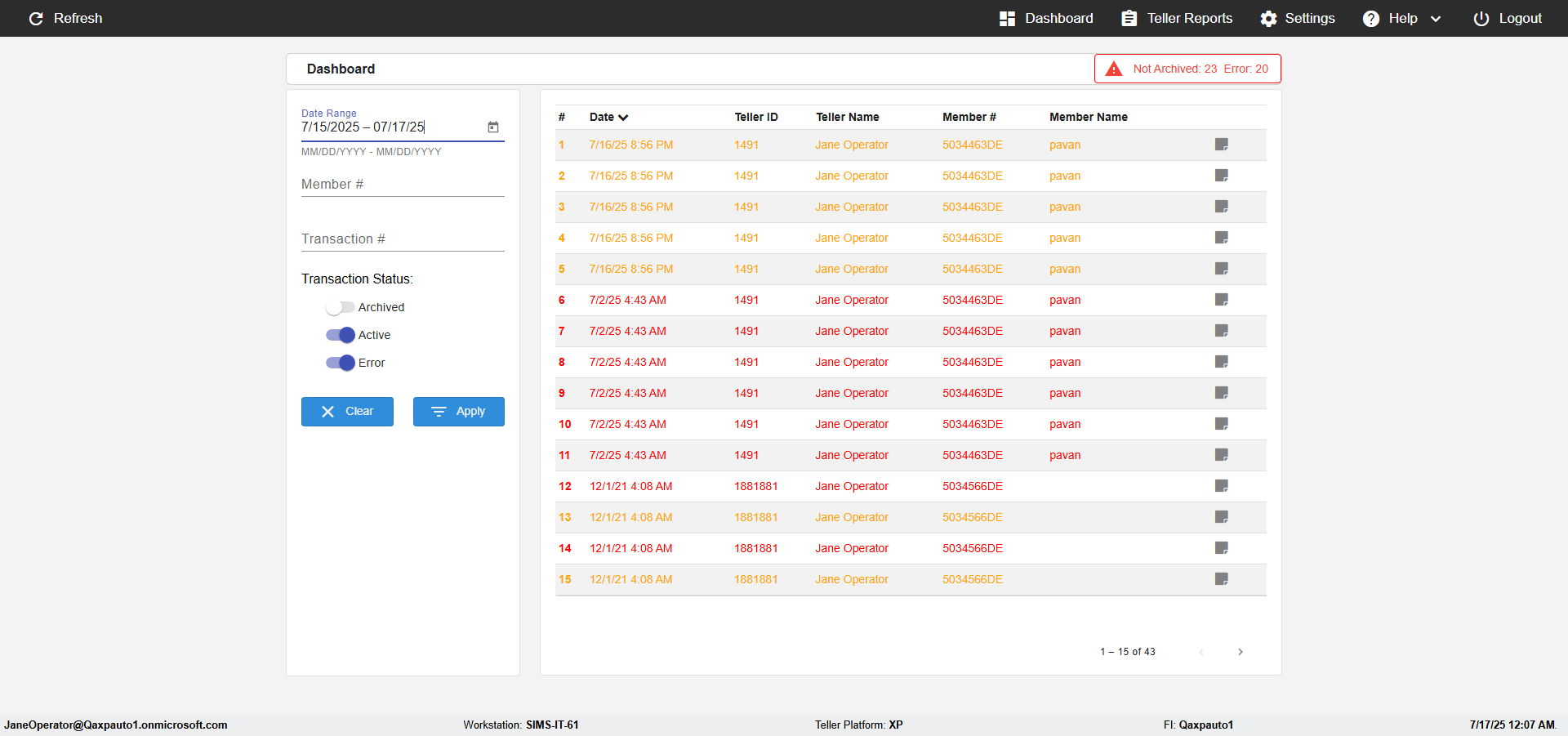Open note icon for row 15
Viewport: 1568px width, 736px height.
coord(1221,579)
